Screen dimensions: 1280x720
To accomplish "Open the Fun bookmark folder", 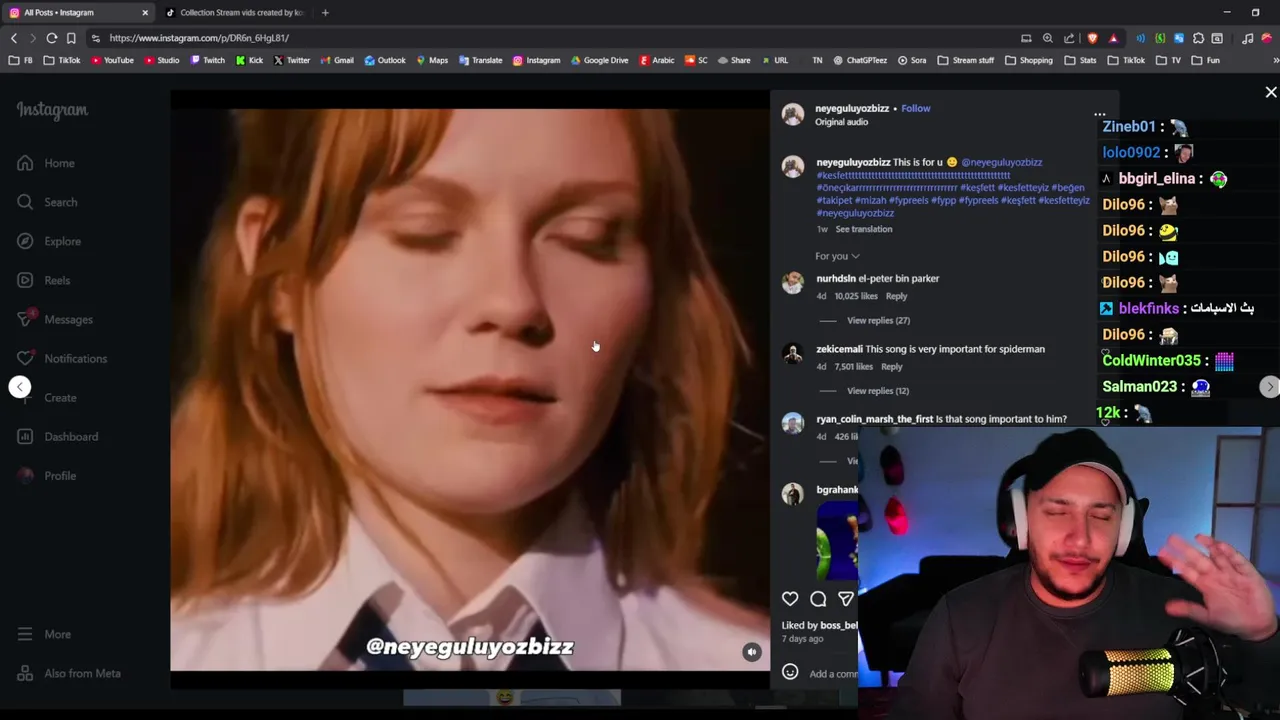I will [1206, 60].
